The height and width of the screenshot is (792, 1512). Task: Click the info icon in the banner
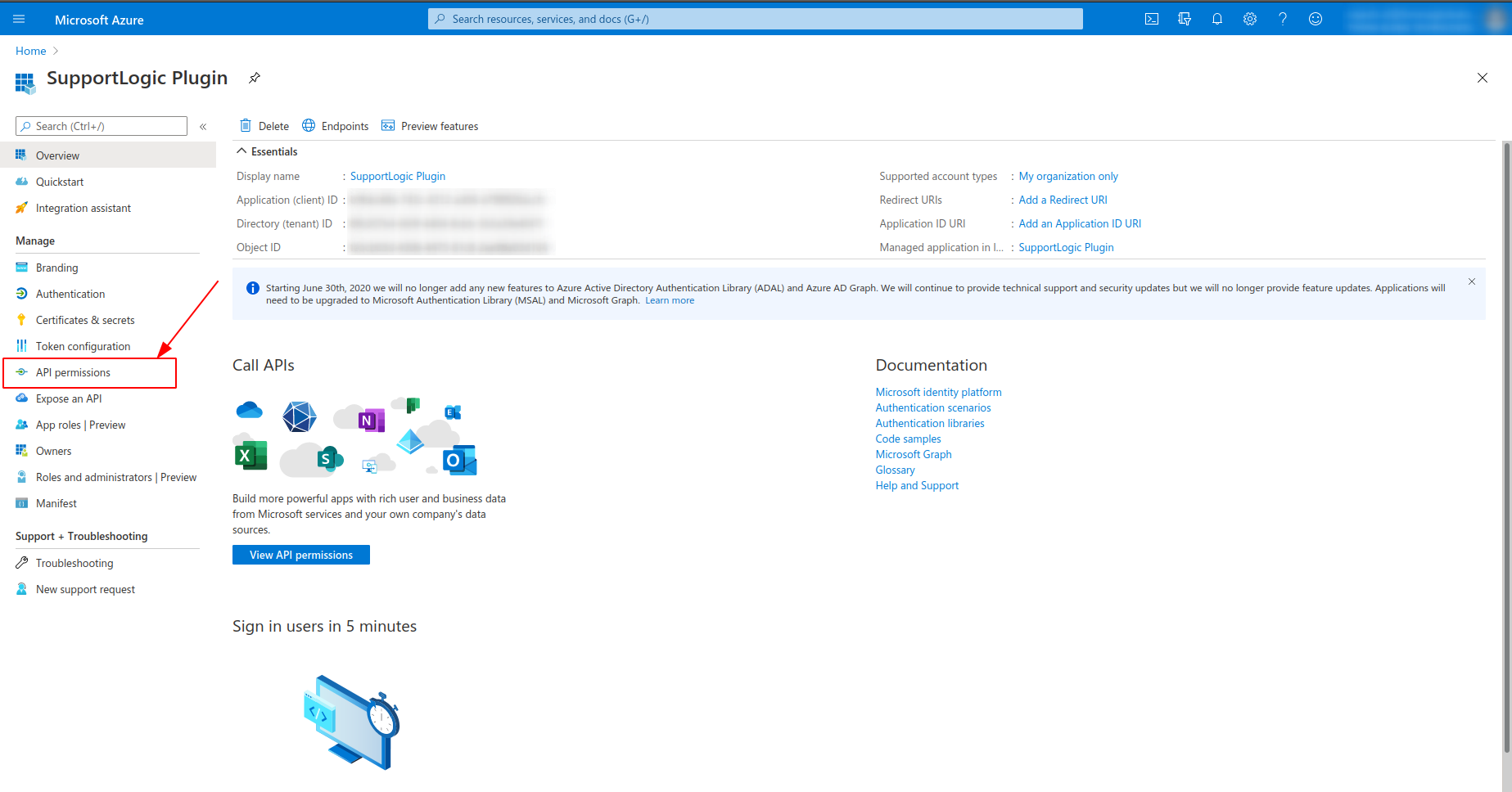253,288
